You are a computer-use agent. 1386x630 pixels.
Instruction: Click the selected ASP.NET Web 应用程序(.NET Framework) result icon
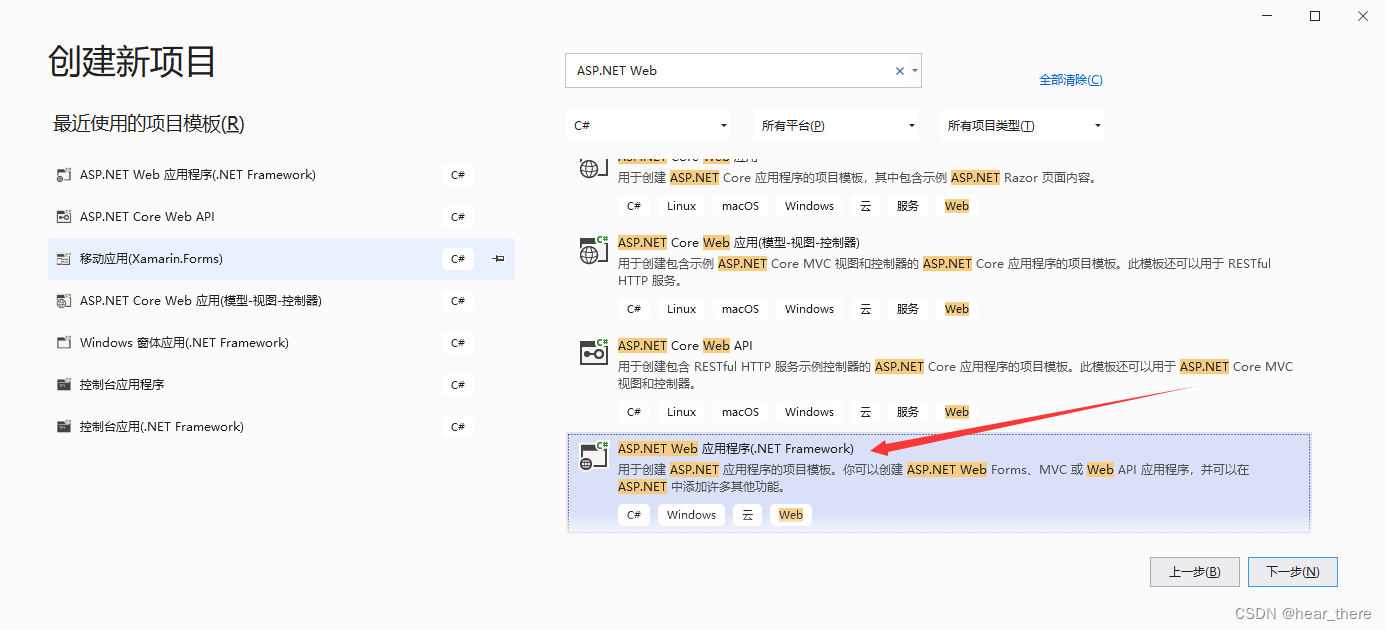tap(594, 456)
